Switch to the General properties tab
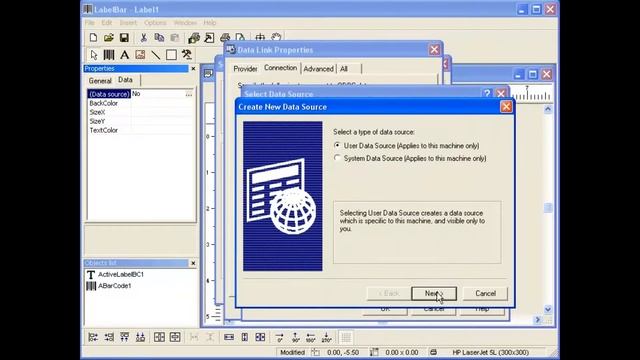 click(x=100, y=80)
